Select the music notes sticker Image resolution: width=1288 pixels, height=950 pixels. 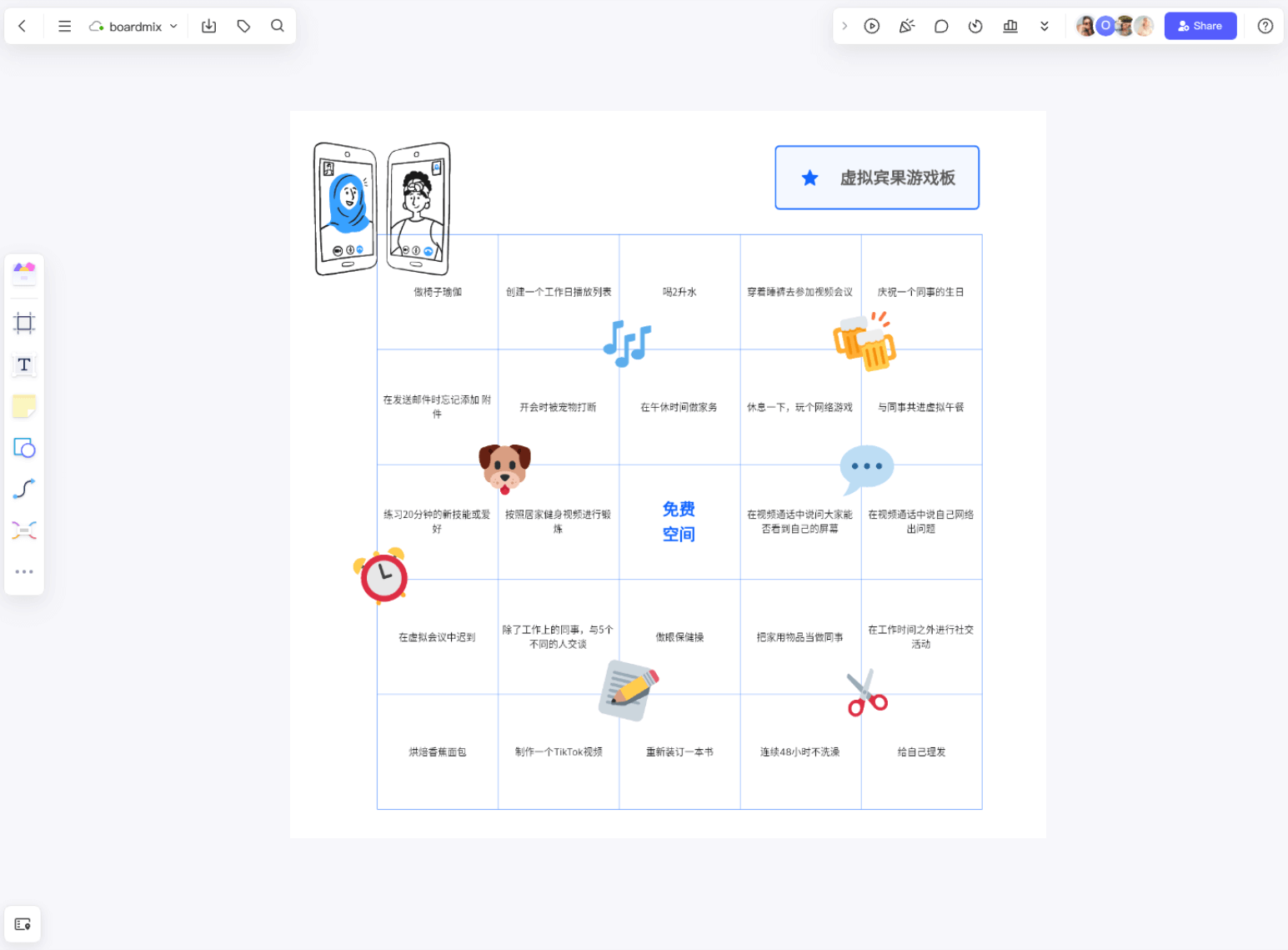tap(627, 344)
